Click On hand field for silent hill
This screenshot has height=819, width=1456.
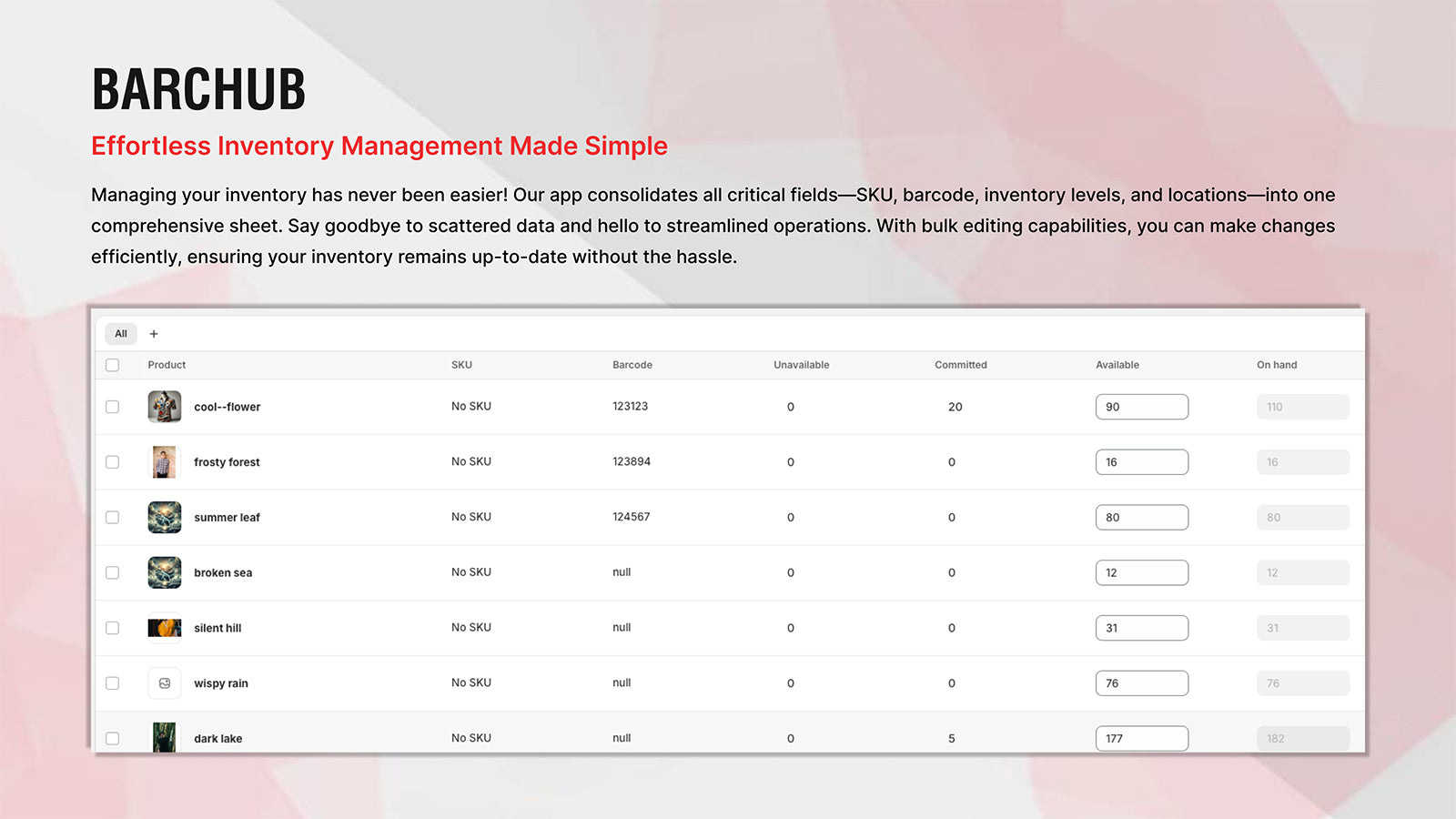point(1303,628)
